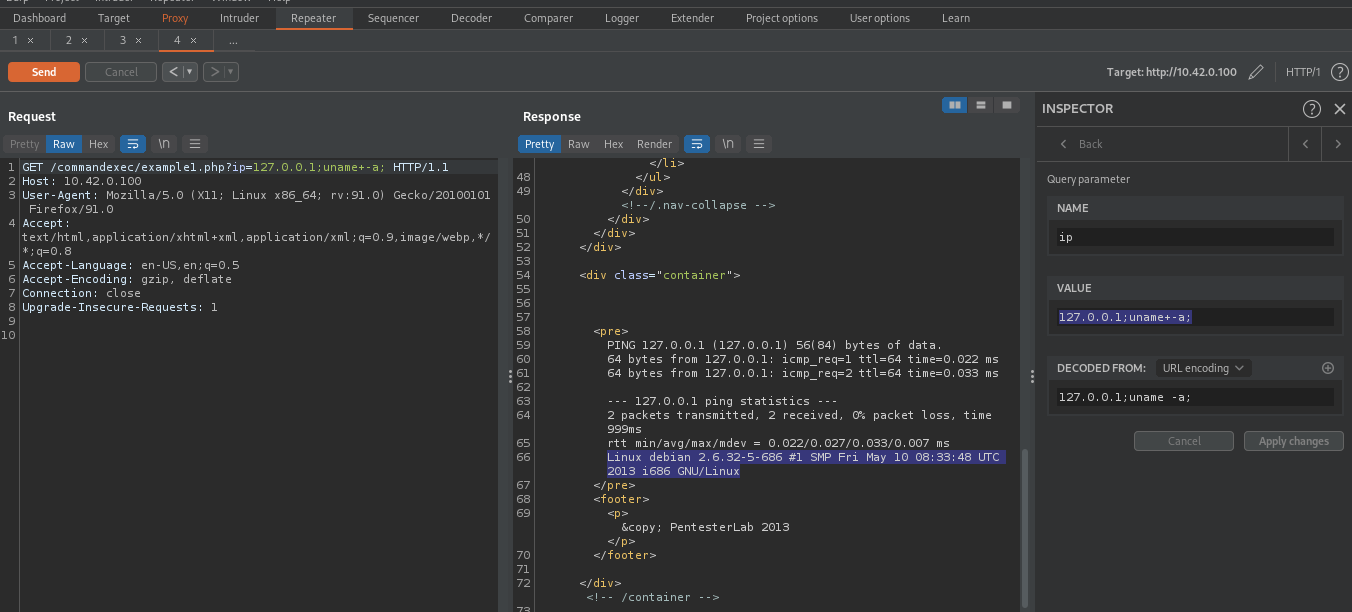Close Repeater tab 3
Screen dimensions: 1352x612
pos(138,40)
